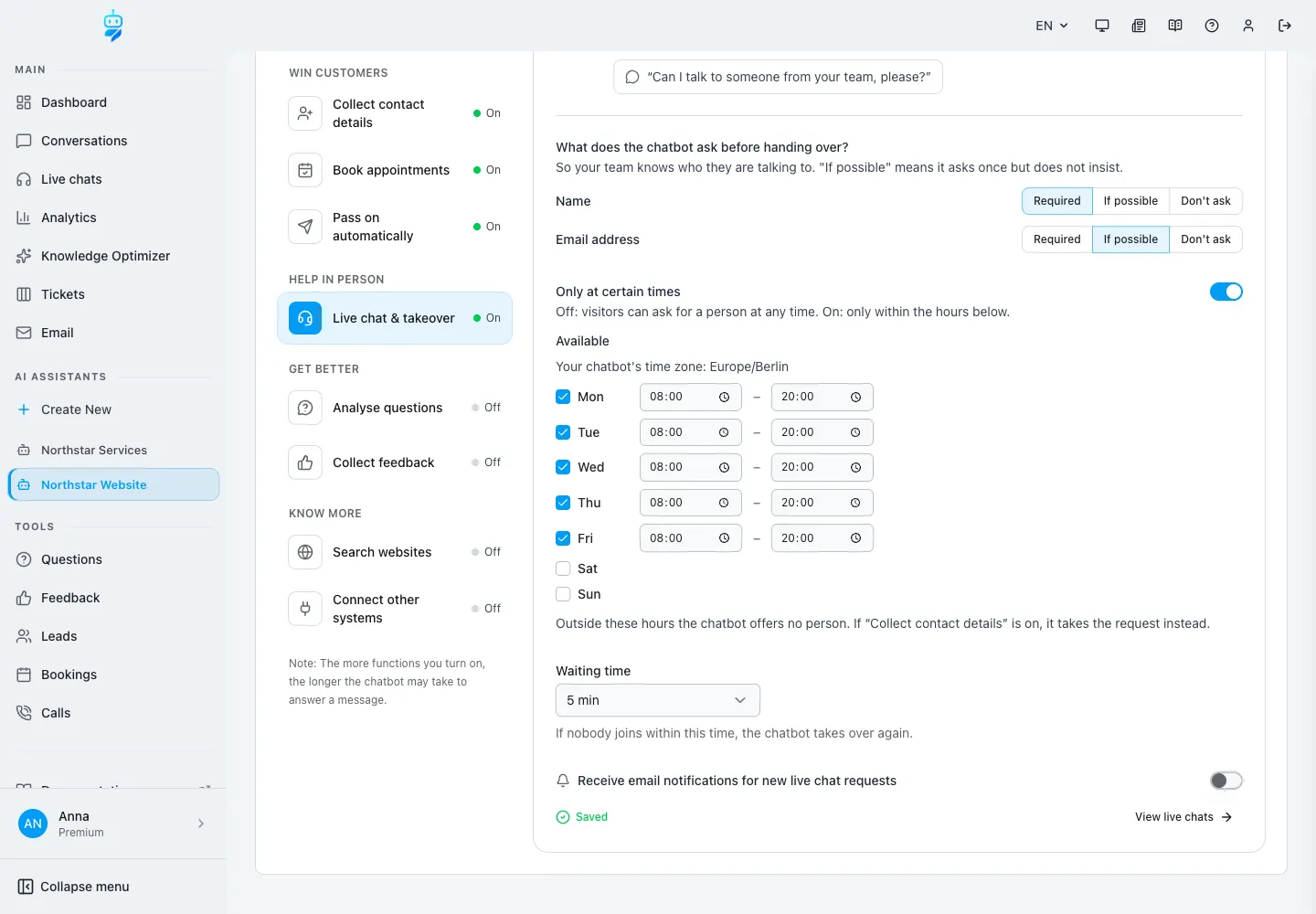Click the Book appointments calendar icon

(305, 170)
